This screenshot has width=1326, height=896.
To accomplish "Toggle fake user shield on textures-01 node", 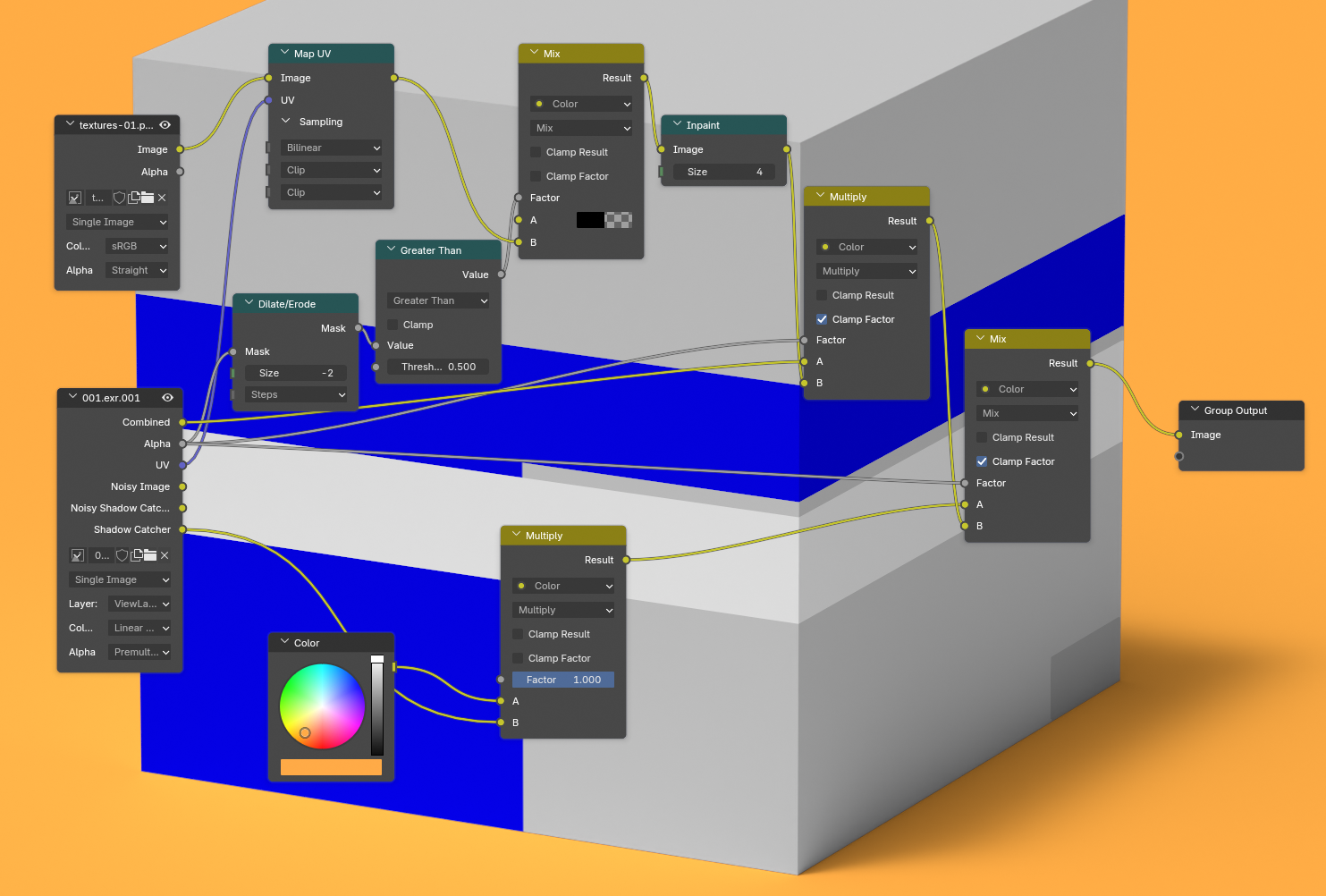I will (119, 198).
